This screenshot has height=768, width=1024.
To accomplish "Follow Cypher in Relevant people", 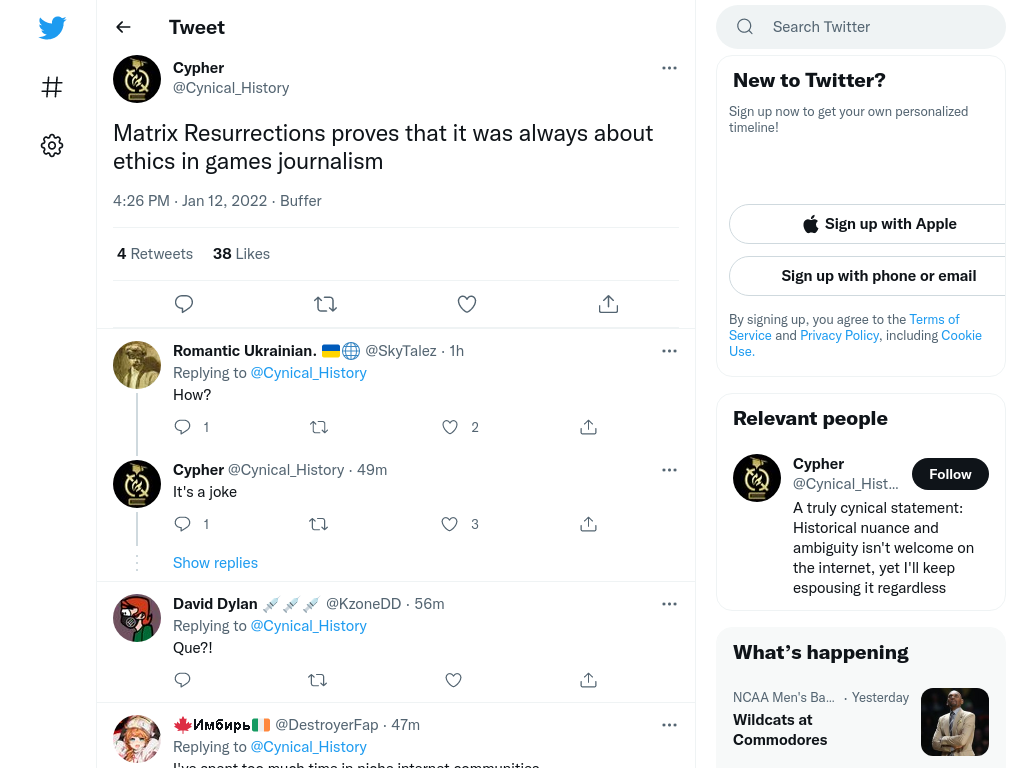I will (950, 474).
